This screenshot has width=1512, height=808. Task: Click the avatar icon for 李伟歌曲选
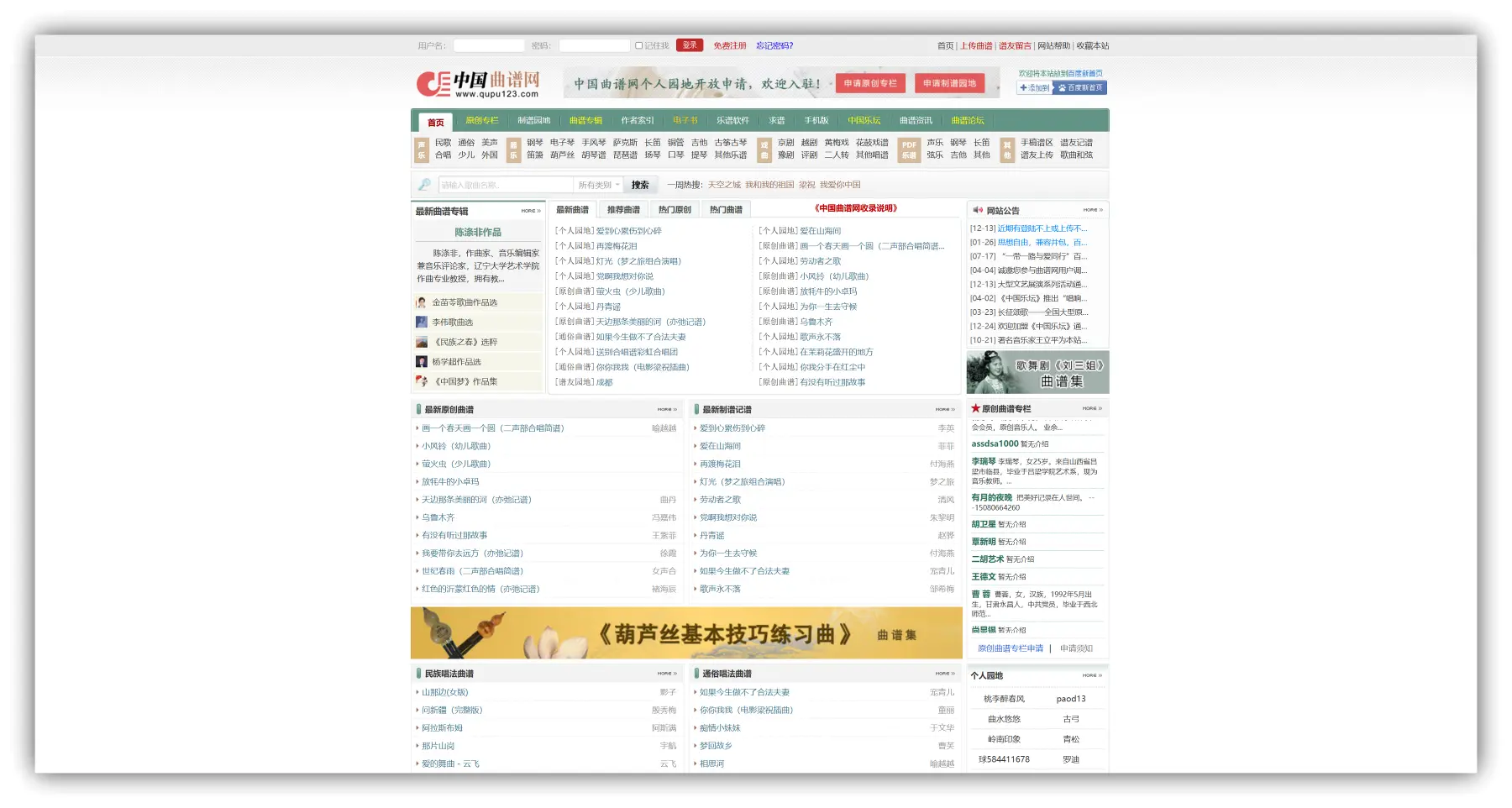click(x=422, y=322)
